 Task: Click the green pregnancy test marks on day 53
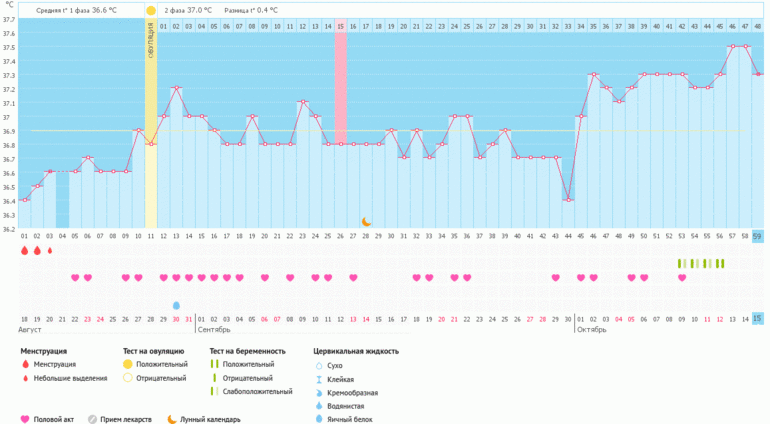click(x=682, y=263)
